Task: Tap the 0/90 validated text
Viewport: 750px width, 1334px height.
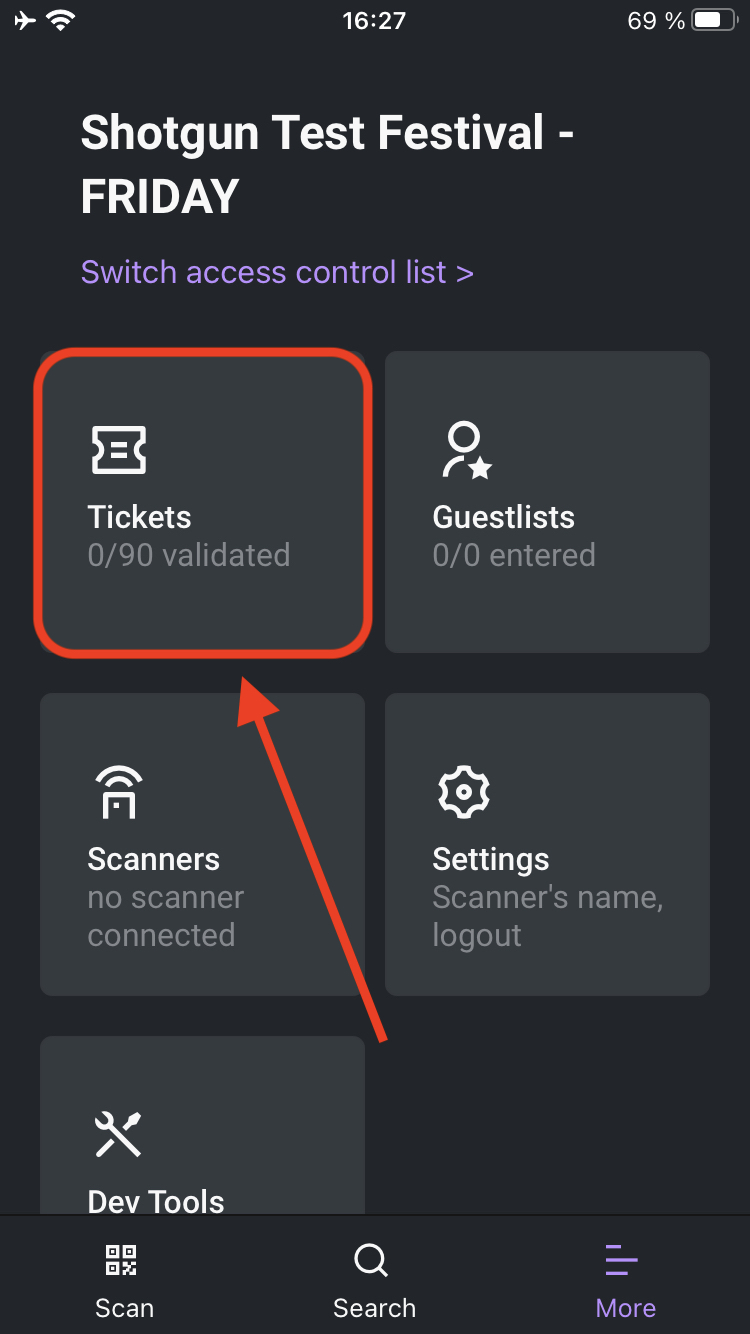Action: pos(189,555)
